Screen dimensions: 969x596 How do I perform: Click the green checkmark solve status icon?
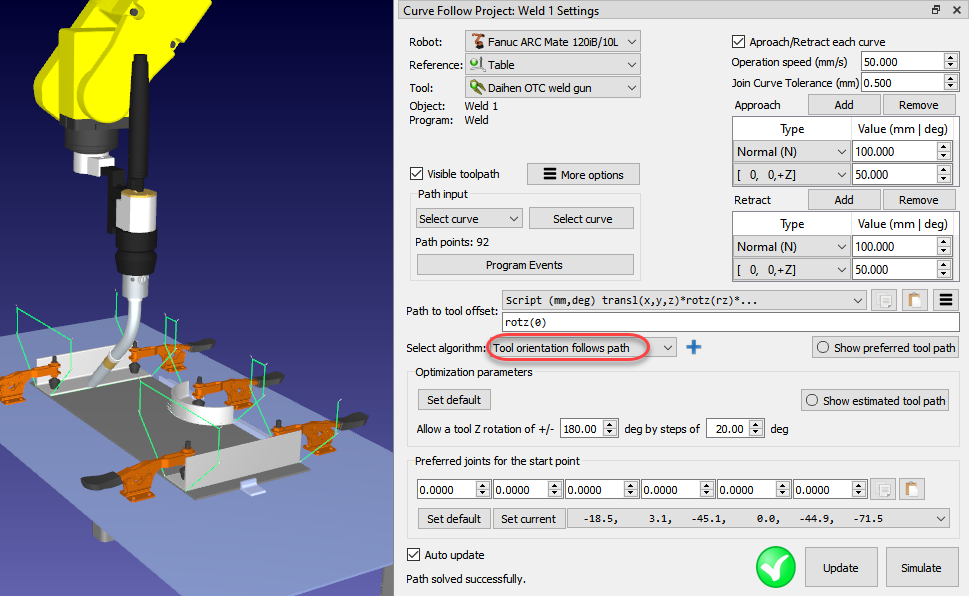point(775,566)
